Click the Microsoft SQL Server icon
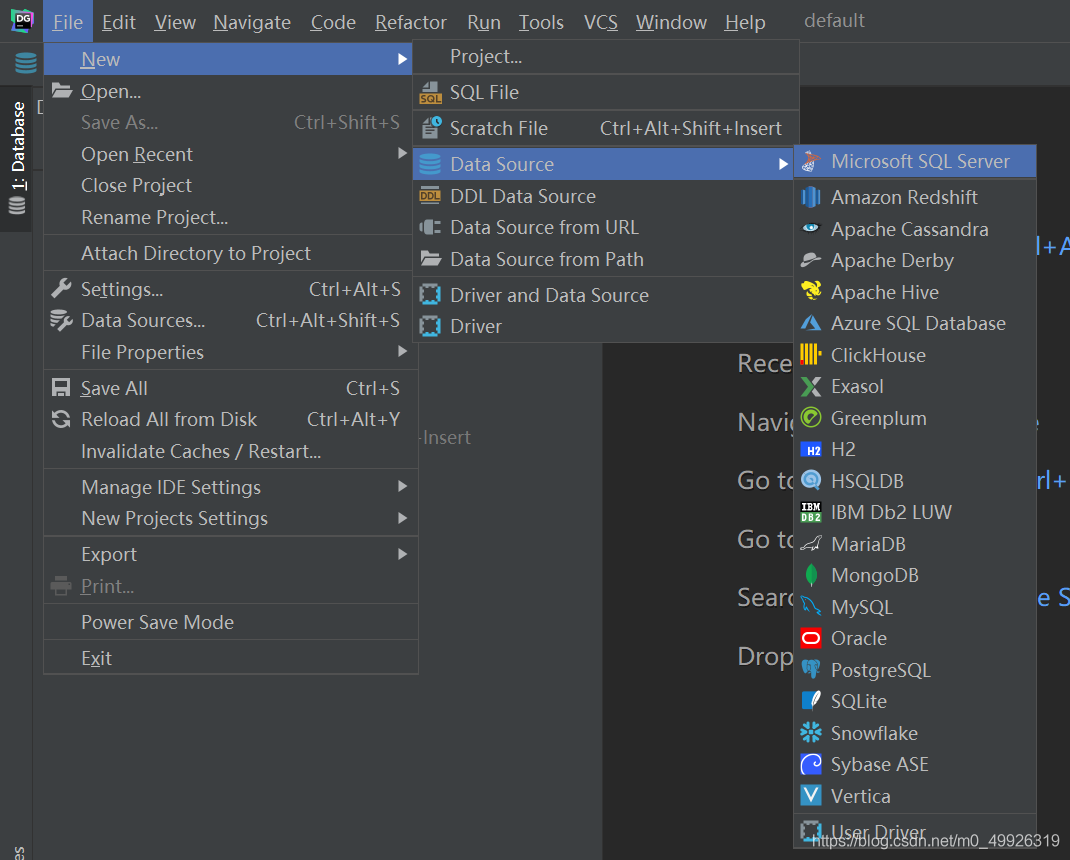Screen dimensions: 1070x860 point(811,162)
